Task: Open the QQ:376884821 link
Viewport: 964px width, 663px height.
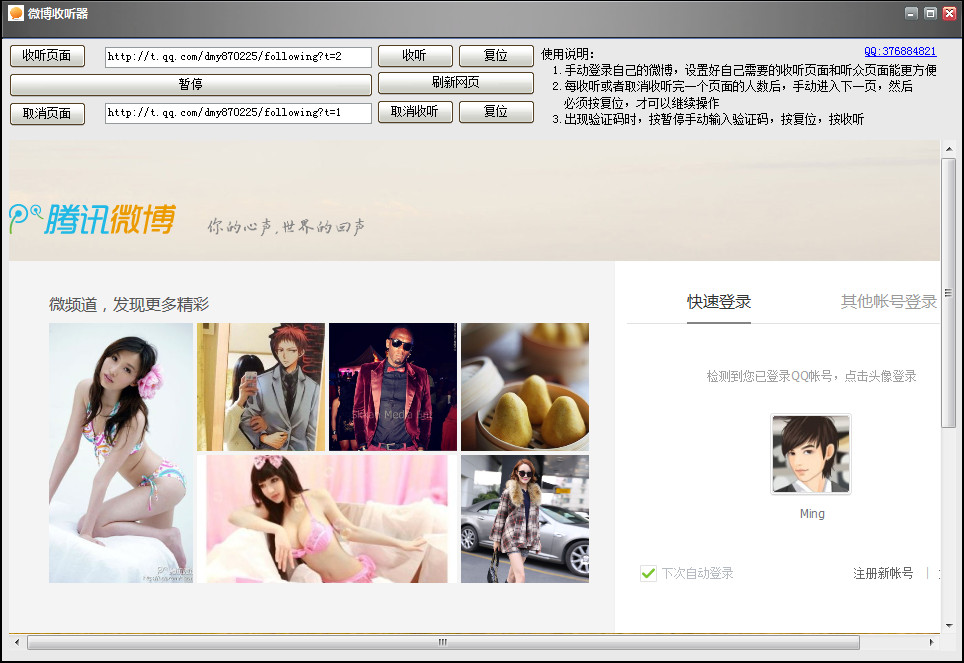Action: click(900, 52)
